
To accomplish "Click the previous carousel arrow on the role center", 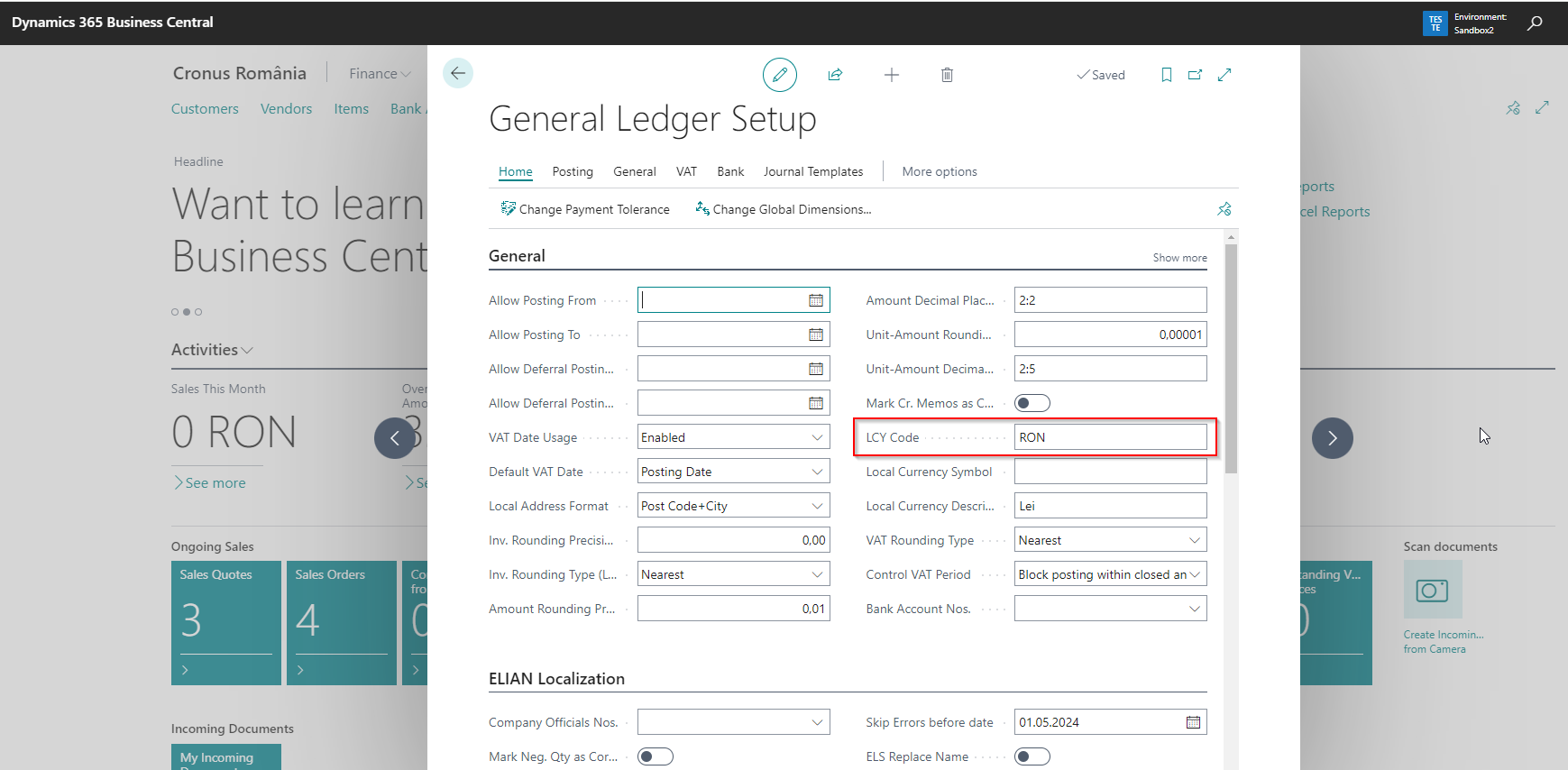I will (395, 438).
